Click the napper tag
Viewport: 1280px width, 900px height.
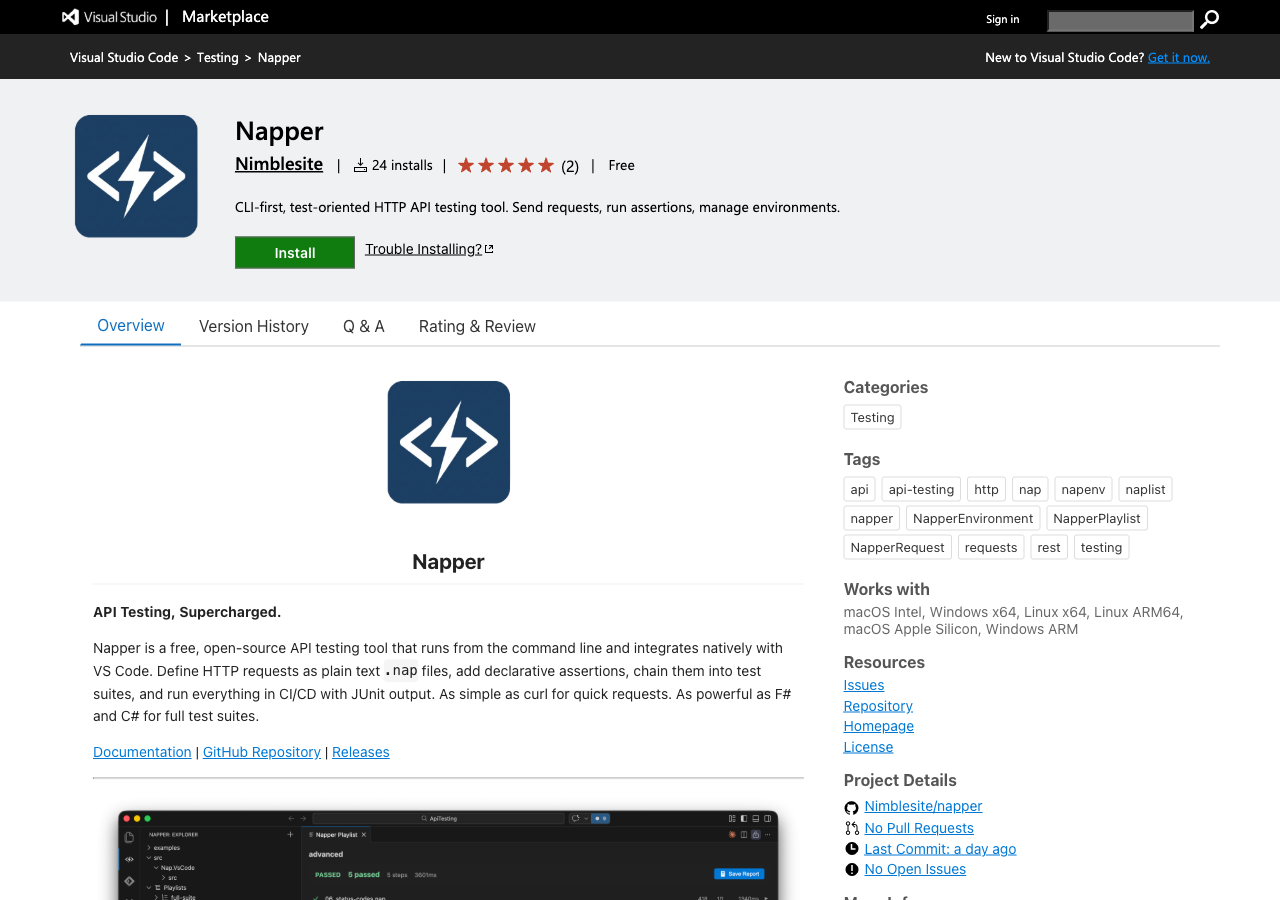coord(872,518)
